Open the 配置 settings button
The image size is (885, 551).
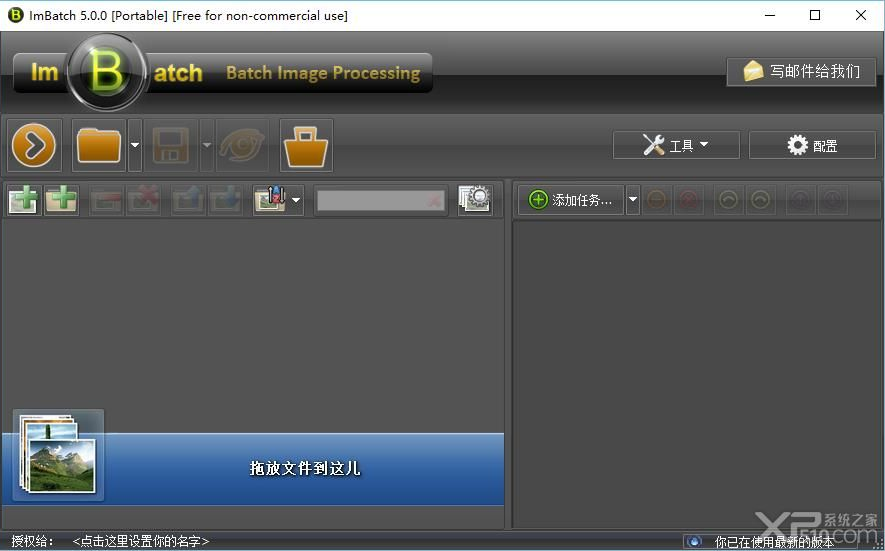(812, 145)
